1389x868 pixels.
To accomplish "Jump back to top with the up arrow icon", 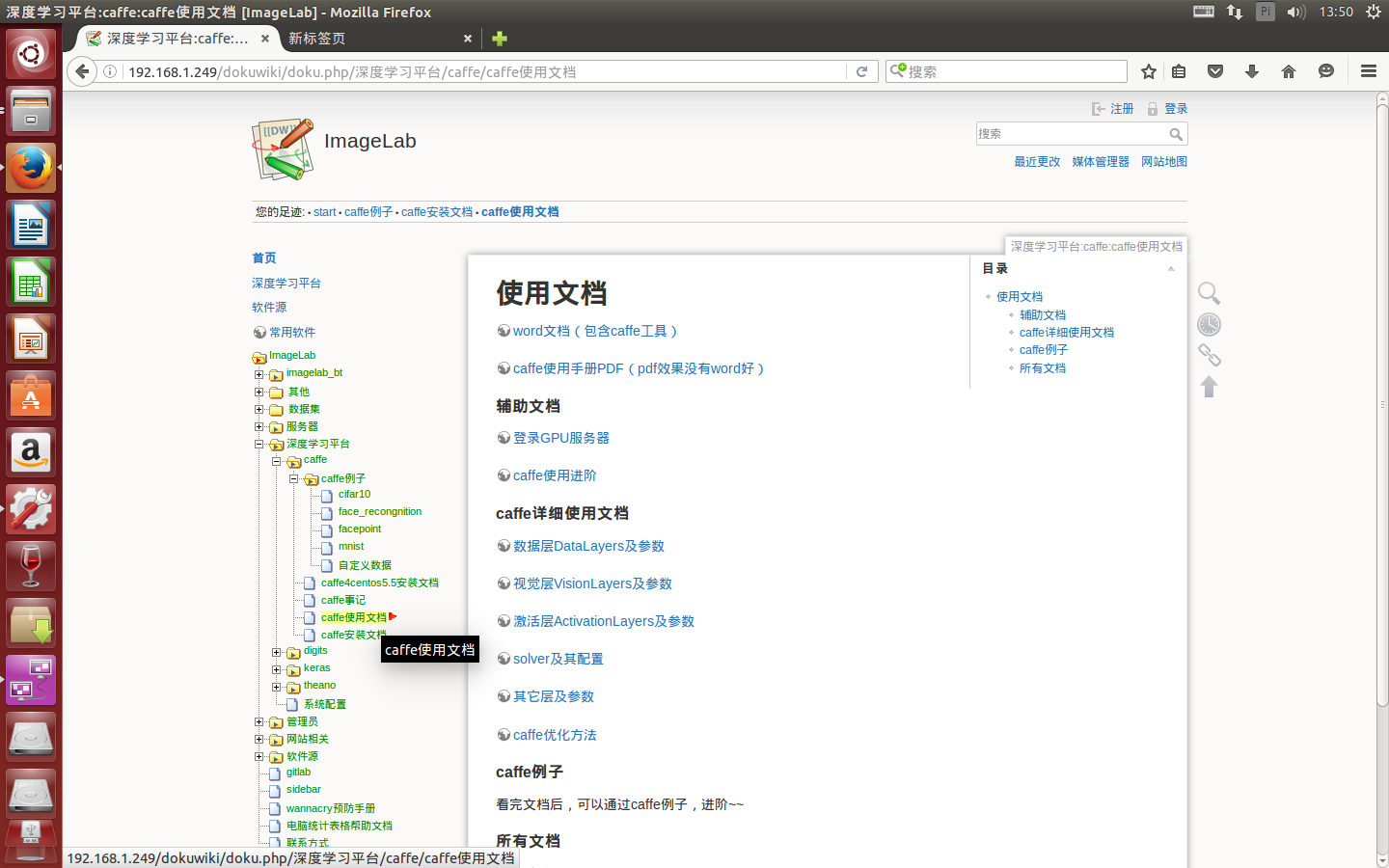I will click(1209, 386).
